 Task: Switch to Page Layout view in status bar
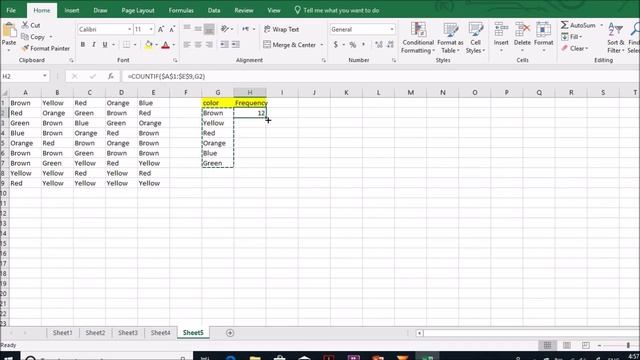567,345
